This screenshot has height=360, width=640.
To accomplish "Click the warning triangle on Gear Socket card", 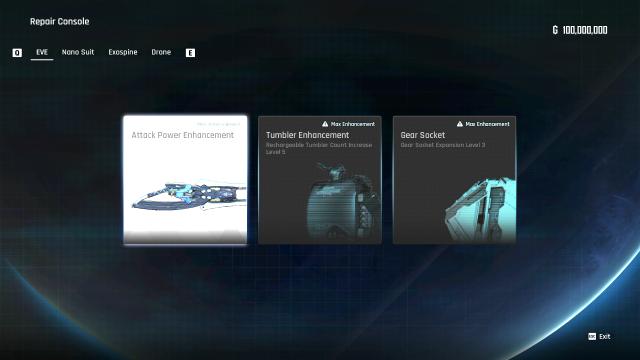I will [x=460, y=124].
